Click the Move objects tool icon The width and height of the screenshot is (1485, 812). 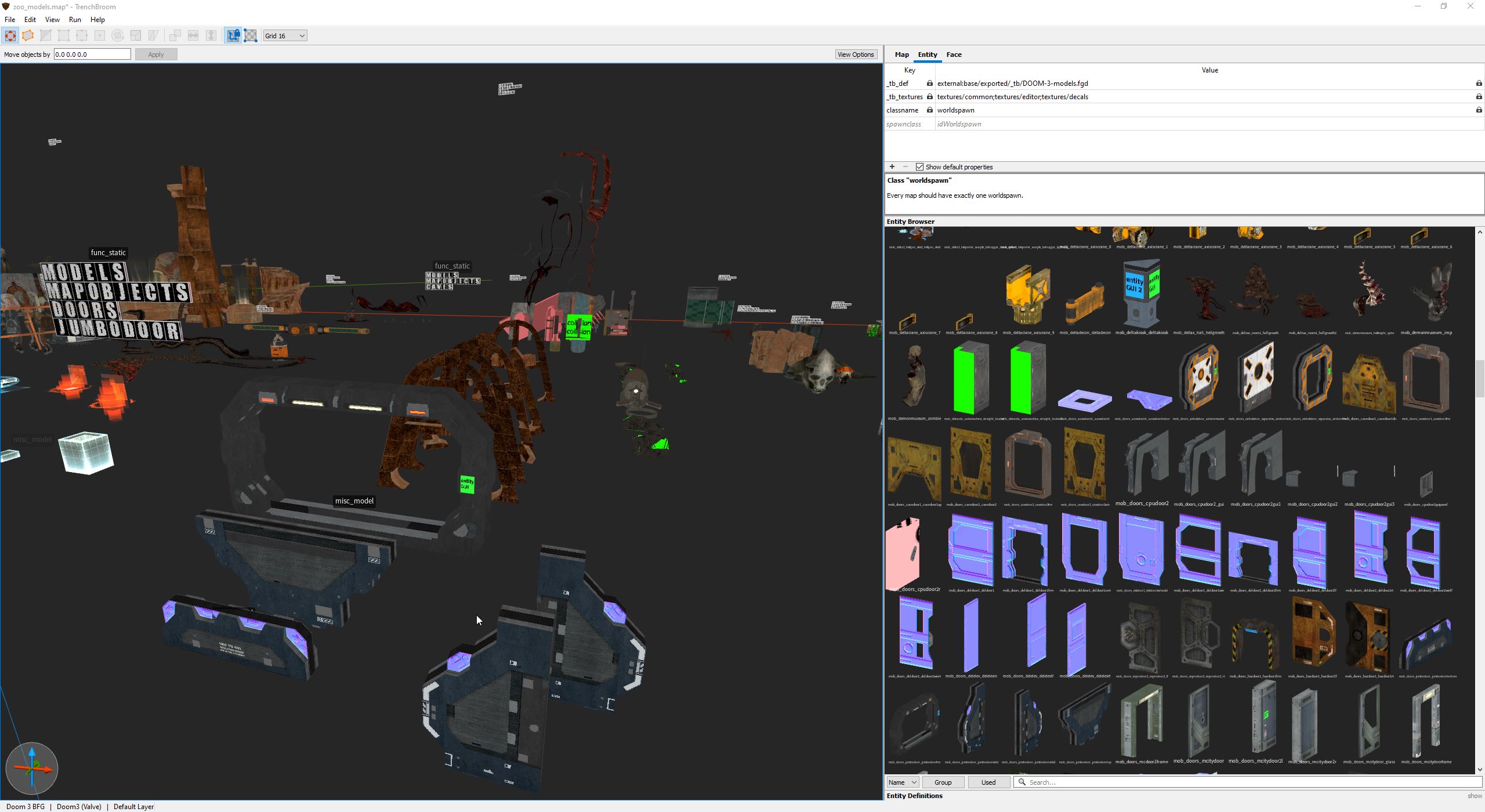coord(10,36)
